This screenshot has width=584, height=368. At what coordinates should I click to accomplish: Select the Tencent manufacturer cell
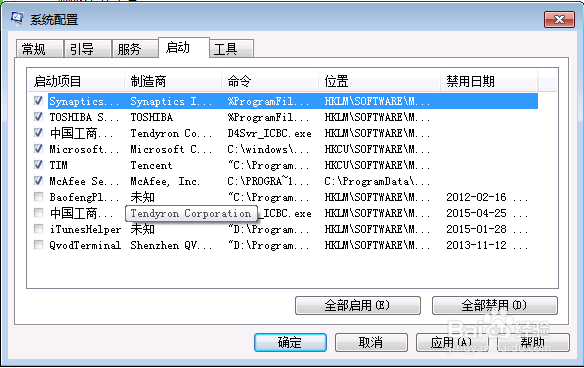pyautogui.click(x=151, y=165)
